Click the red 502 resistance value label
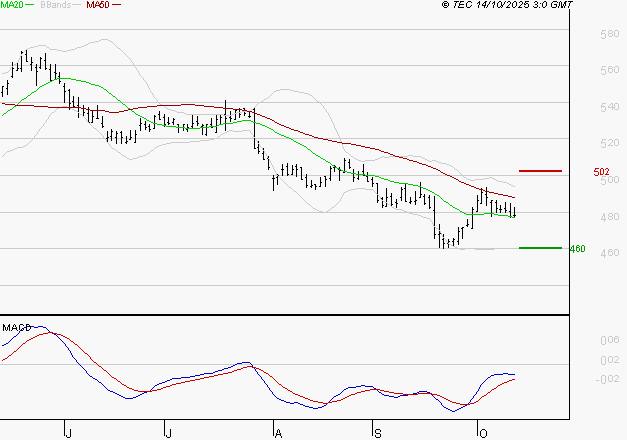Screen dimensions: 627x440 [x=601, y=172]
